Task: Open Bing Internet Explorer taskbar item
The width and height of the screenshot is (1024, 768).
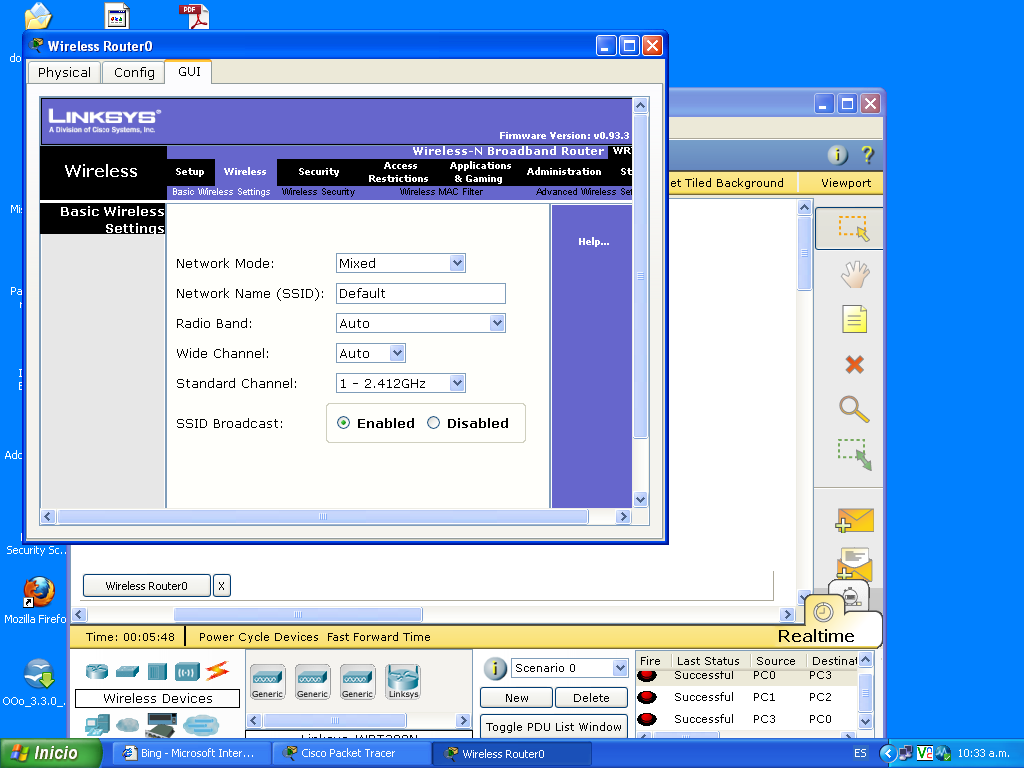Action: click(189, 753)
